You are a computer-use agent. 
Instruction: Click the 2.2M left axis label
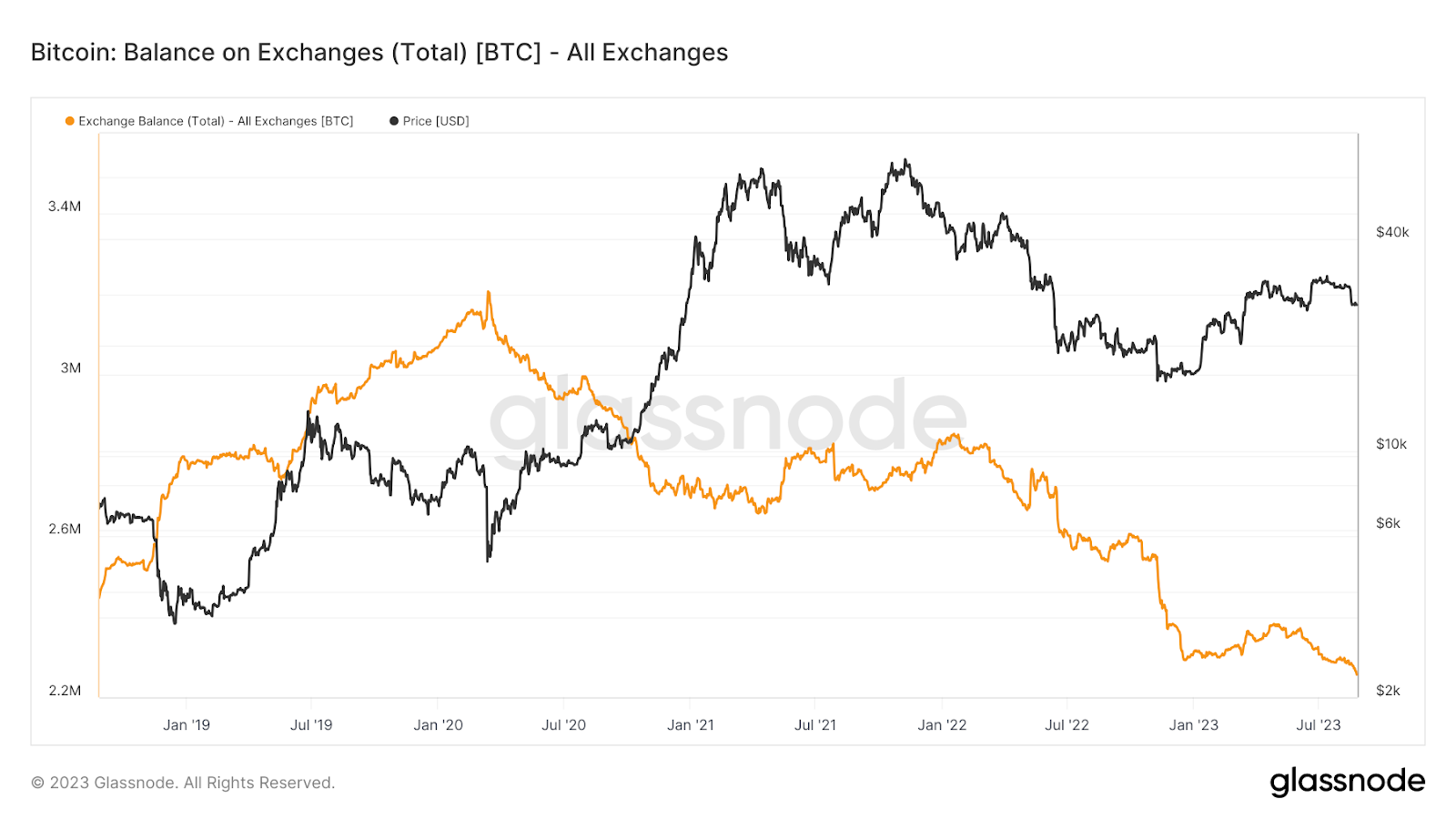click(x=65, y=691)
